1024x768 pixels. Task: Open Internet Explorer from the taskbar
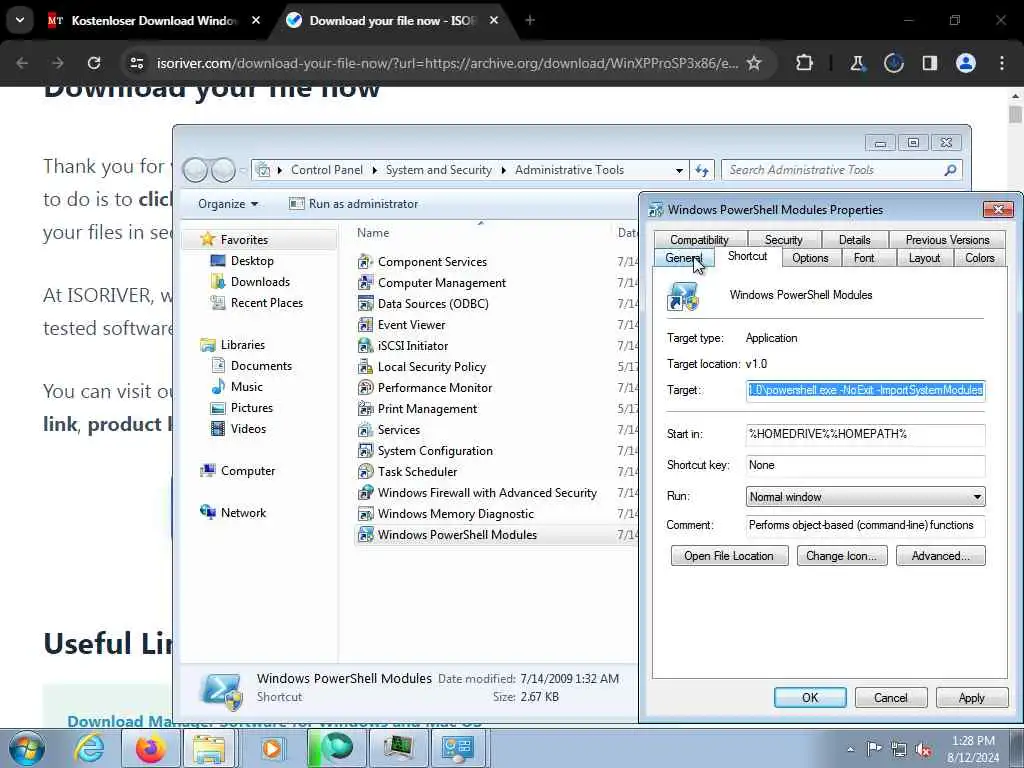click(x=88, y=748)
